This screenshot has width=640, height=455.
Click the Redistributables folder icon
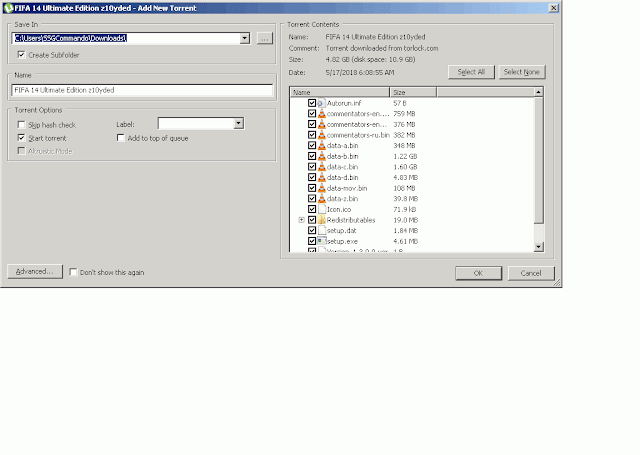point(322,220)
